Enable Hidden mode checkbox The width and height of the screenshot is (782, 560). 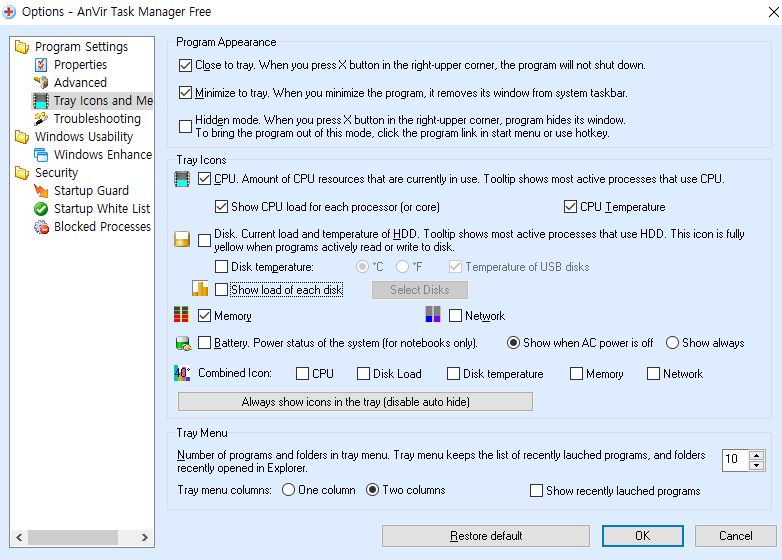click(x=186, y=126)
